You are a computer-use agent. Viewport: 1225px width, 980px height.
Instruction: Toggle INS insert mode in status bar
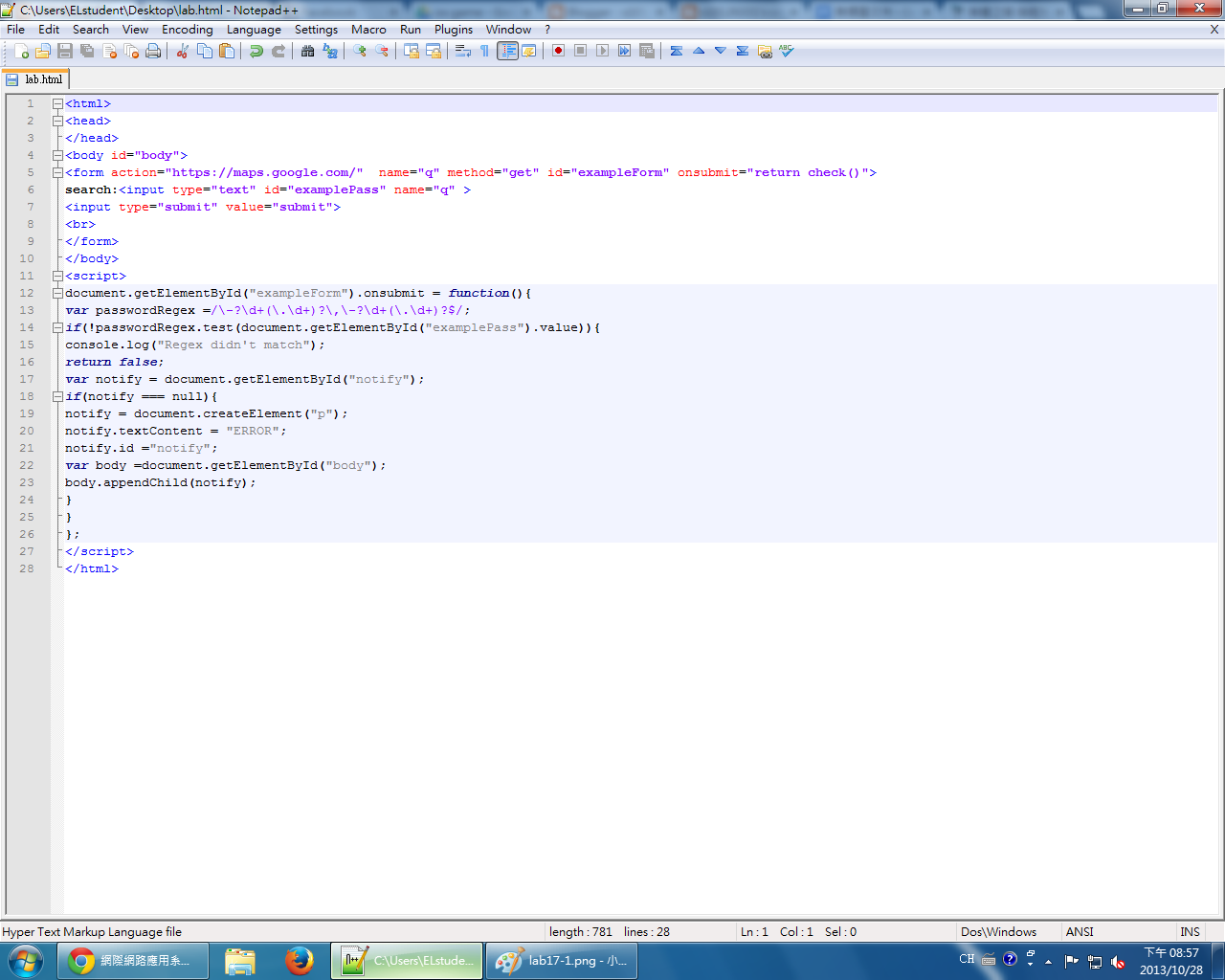point(1190,931)
